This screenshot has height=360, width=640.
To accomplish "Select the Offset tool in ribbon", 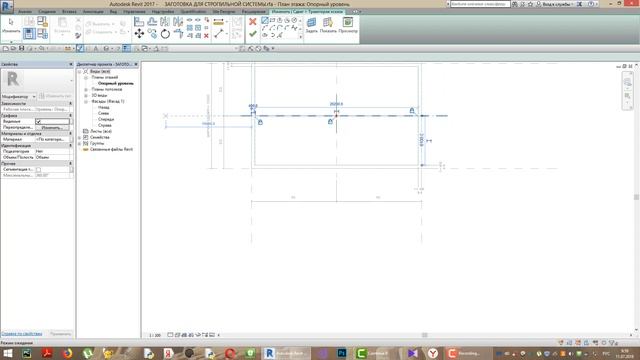I will coord(152,21).
